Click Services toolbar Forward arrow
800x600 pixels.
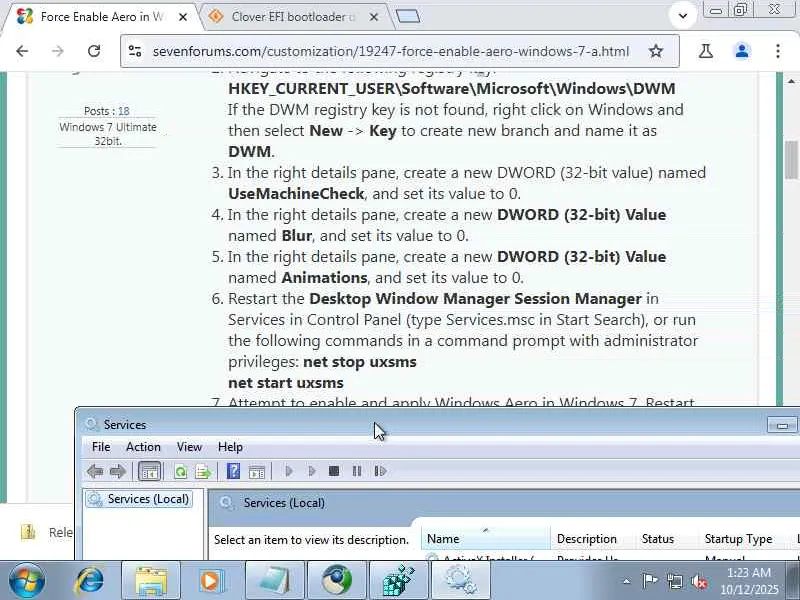(117, 471)
